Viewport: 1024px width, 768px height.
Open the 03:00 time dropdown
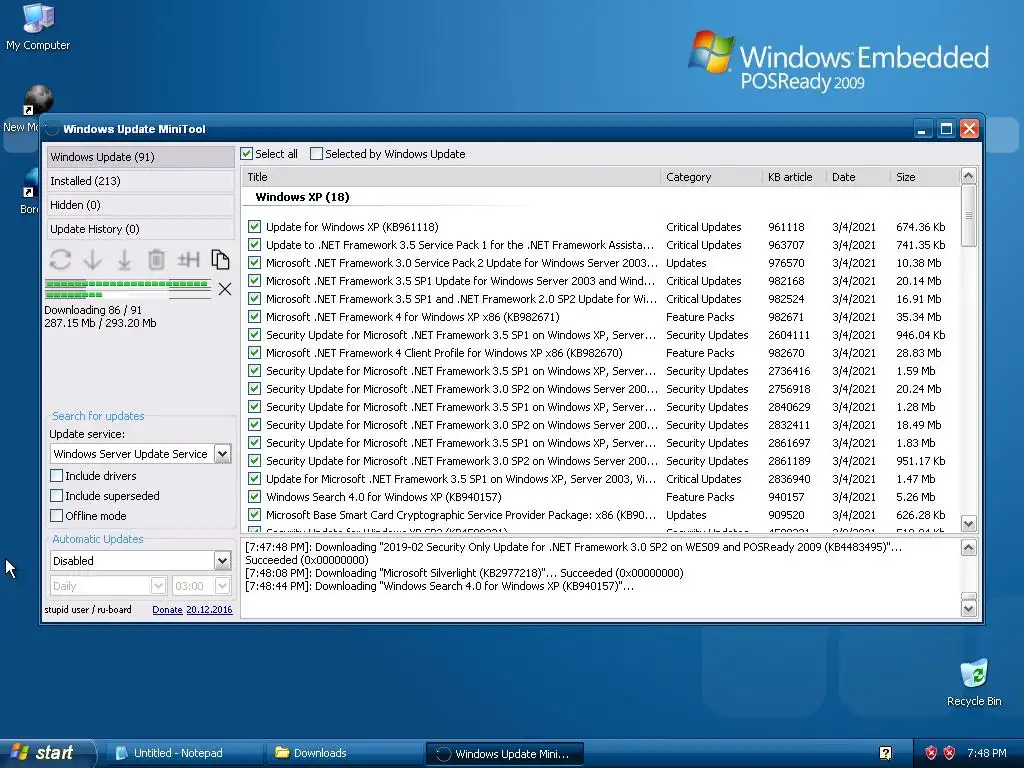pyautogui.click(x=223, y=586)
